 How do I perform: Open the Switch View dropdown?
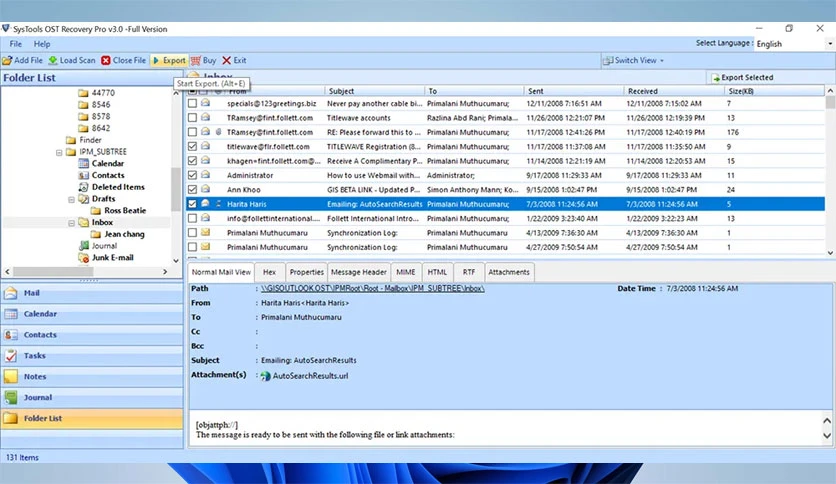click(633, 61)
